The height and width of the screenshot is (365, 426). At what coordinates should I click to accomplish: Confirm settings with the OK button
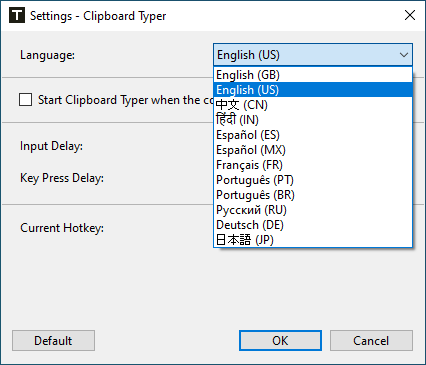(280, 341)
